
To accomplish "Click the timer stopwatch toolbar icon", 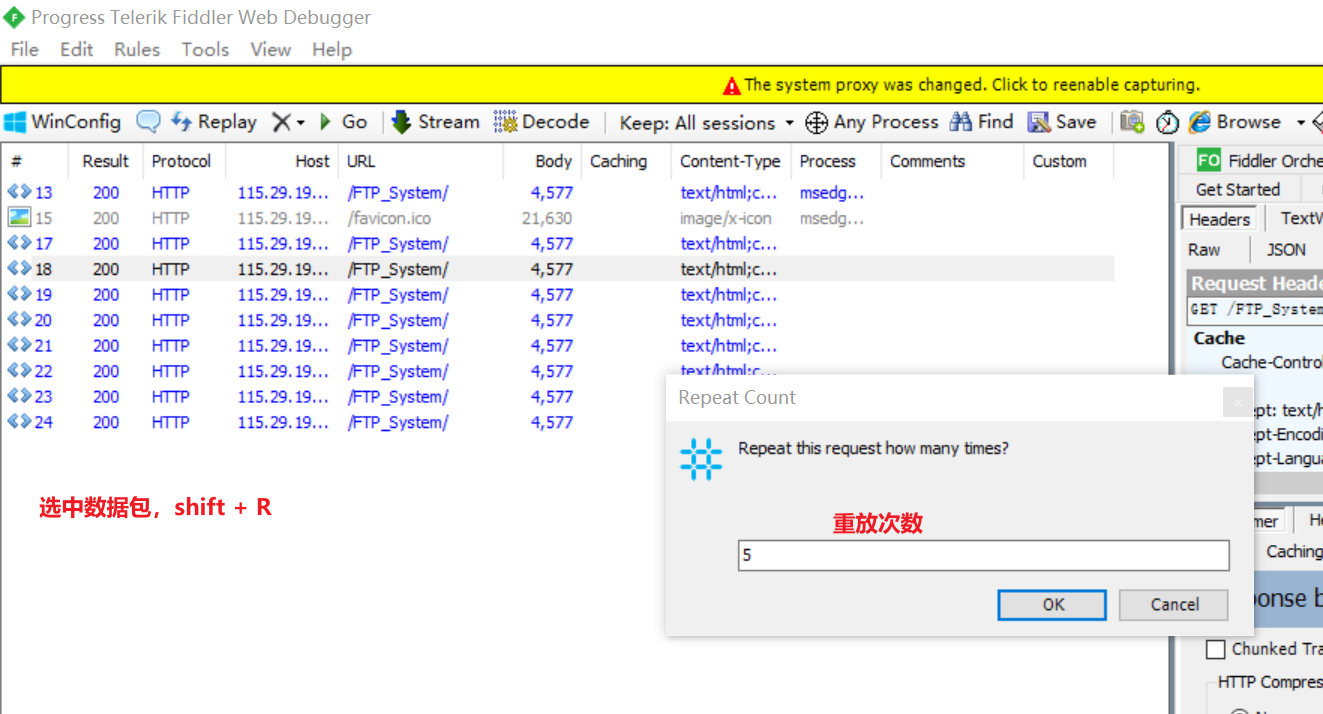I will click(1167, 122).
